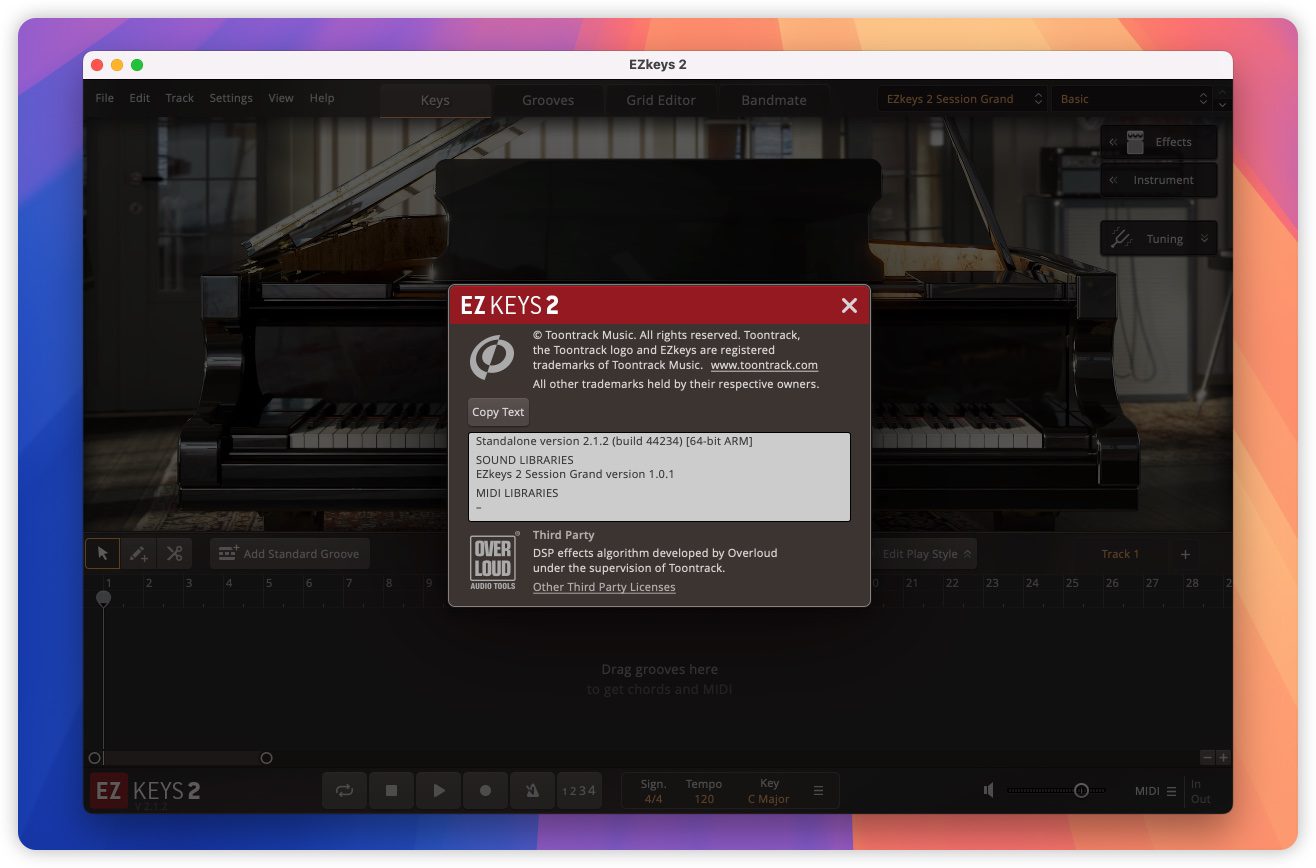
Task: Choose the pencil draw tool
Action: click(138, 553)
